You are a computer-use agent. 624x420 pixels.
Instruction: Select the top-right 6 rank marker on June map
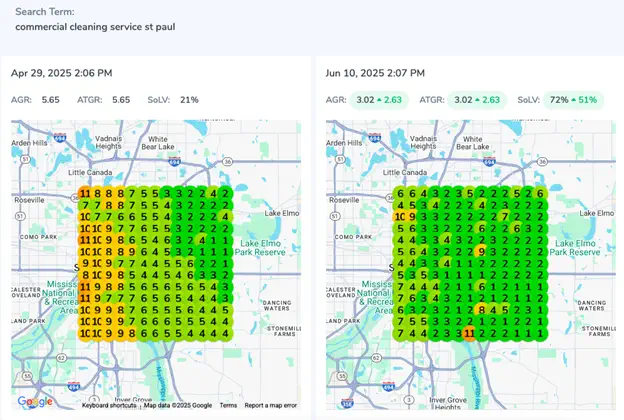(x=540, y=194)
